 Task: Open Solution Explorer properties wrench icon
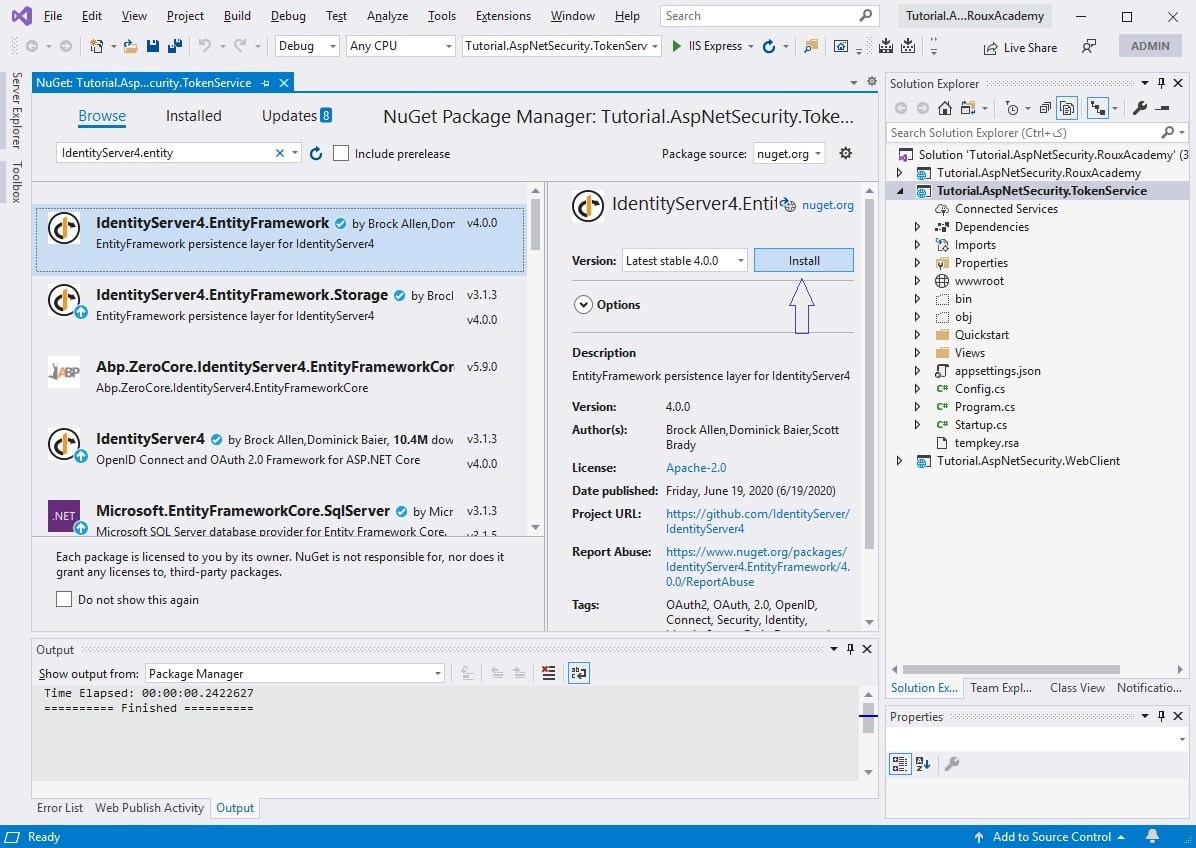[x=1140, y=106]
